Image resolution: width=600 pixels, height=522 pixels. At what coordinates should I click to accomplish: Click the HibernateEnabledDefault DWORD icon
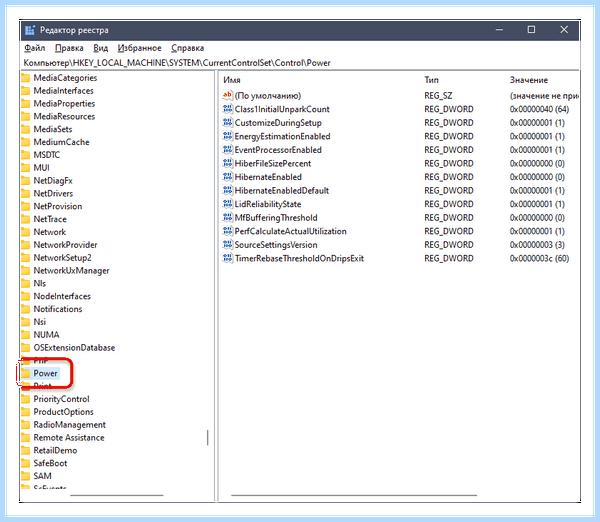227,190
